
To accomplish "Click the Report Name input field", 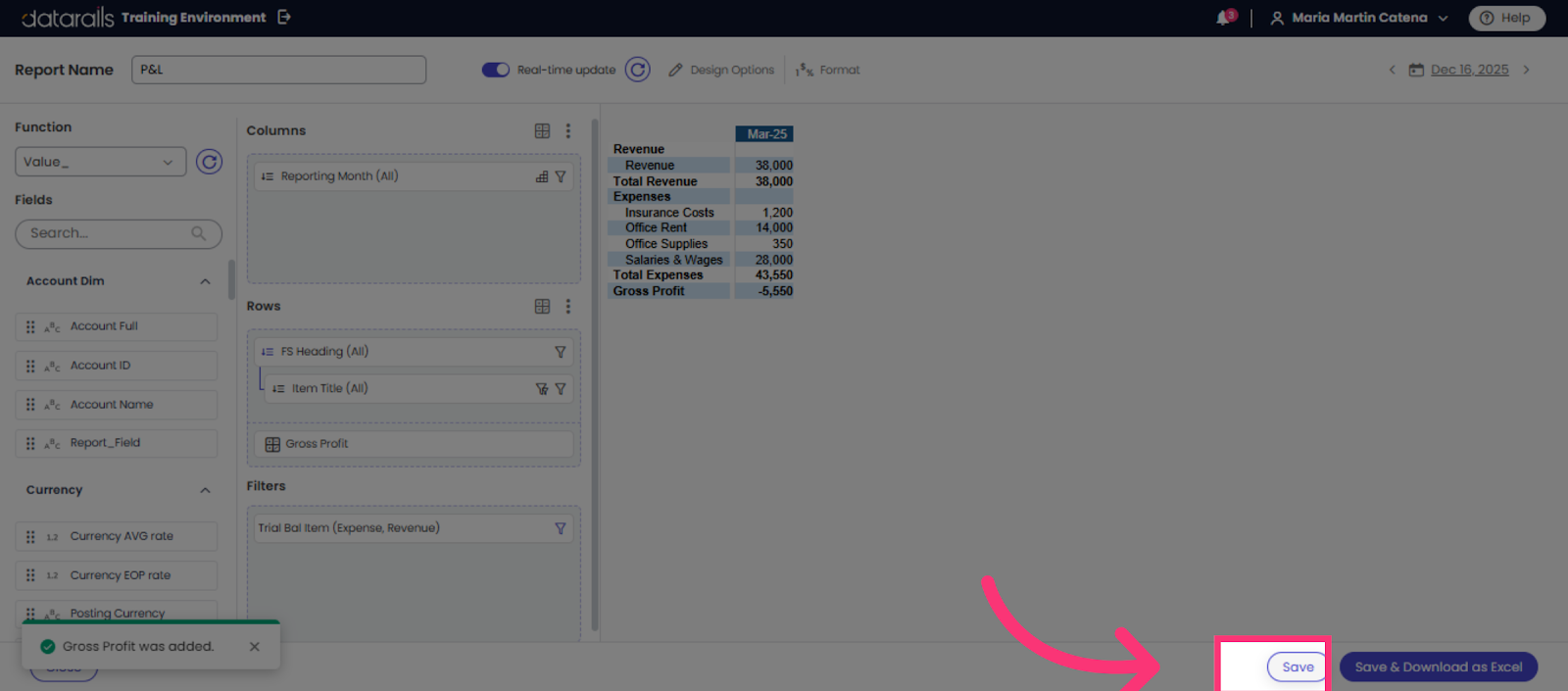I will pyautogui.click(x=278, y=70).
